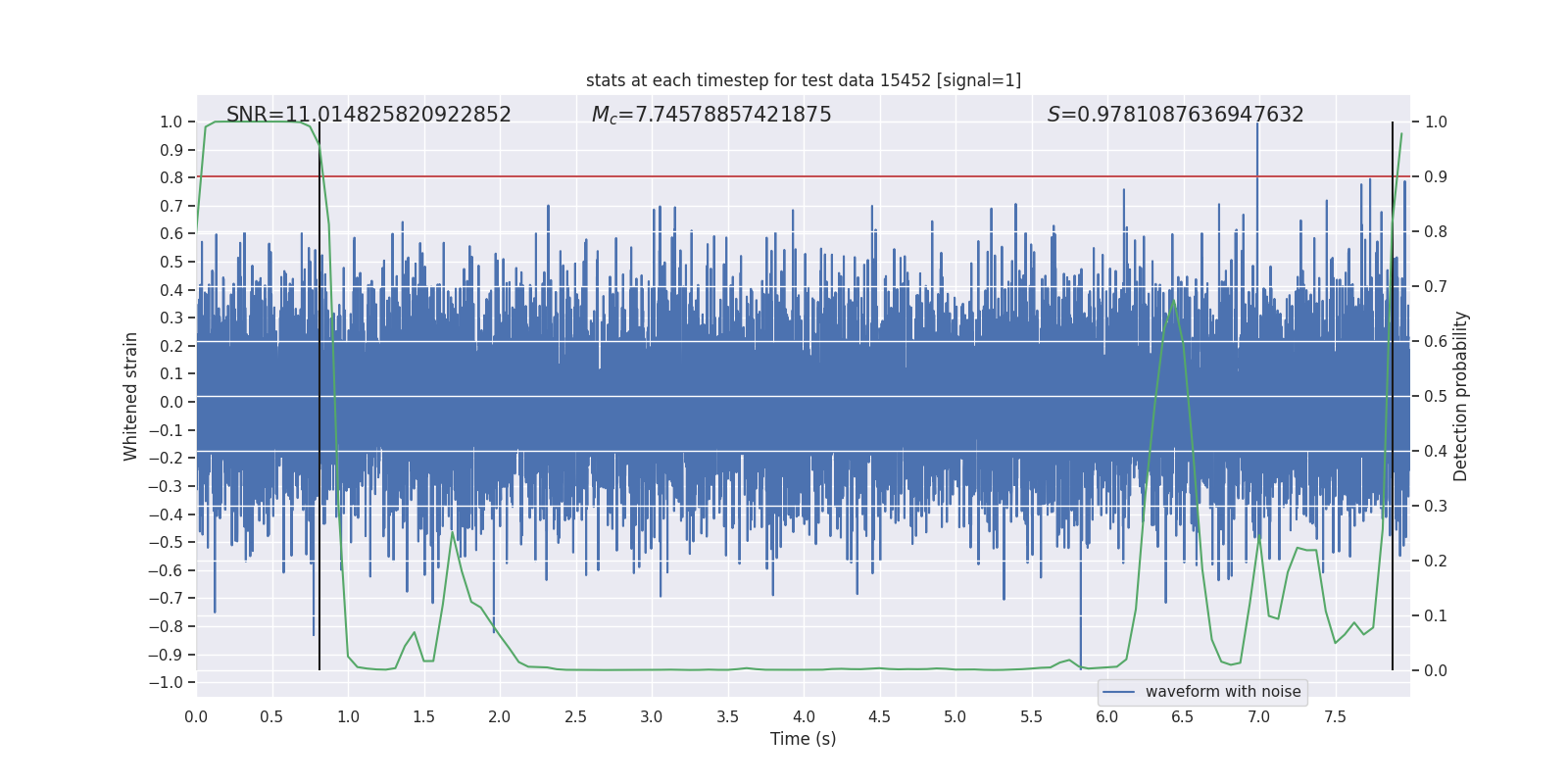Screen dimensions: 1568x784
Task: Click the S=0.978 score annotation
Action: click(x=1175, y=115)
